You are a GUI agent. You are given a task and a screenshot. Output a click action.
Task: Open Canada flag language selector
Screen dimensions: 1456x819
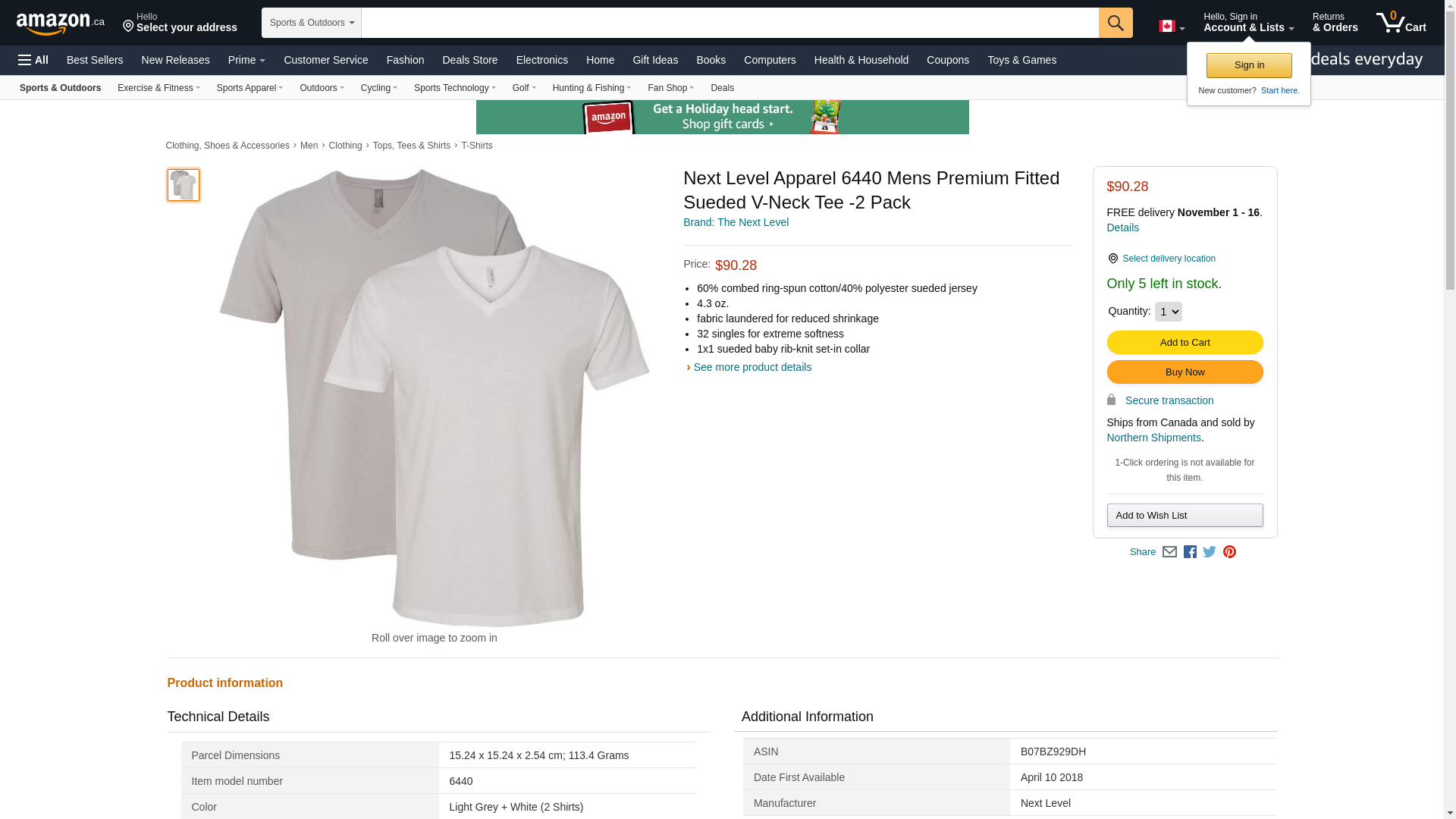pyautogui.click(x=1171, y=27)
